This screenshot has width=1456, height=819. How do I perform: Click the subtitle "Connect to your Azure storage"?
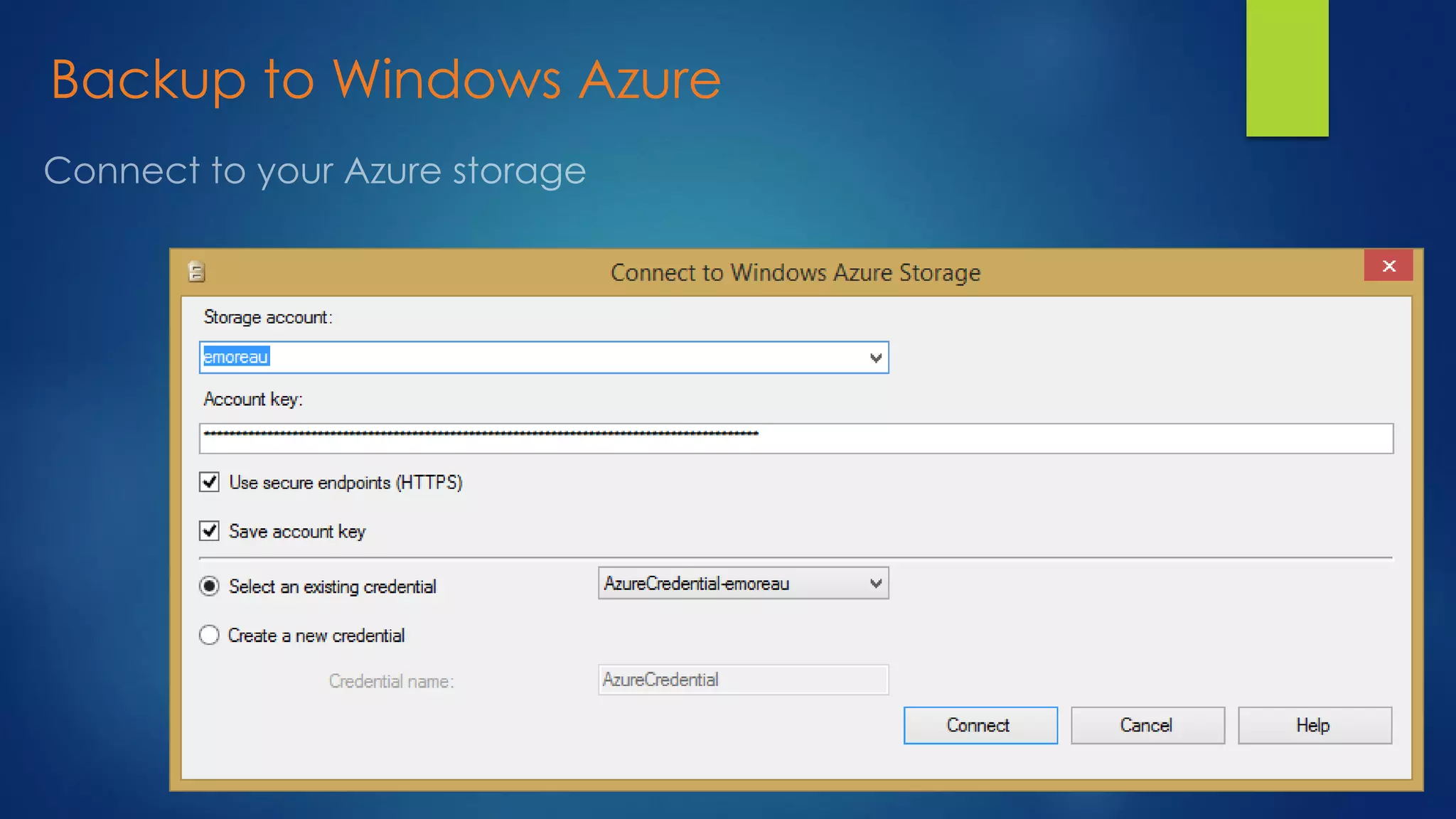pos(315,171)
